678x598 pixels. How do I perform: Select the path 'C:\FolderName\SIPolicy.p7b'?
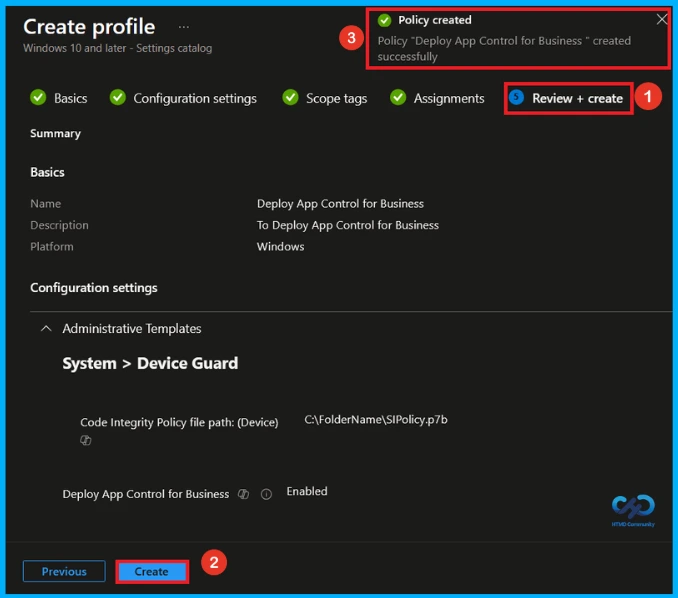[x=376, y=420]
